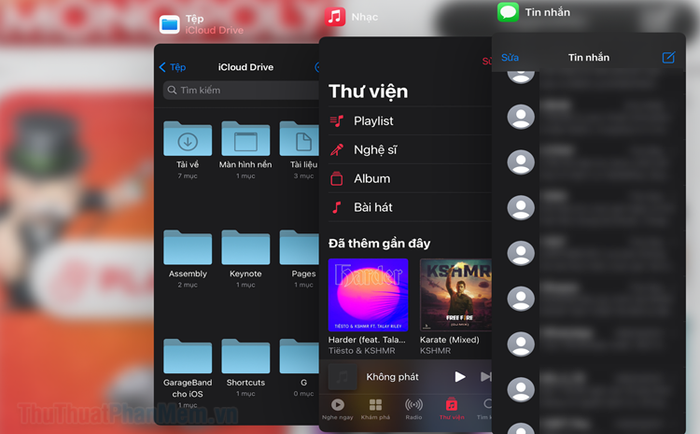Open the Tài liệu folder in Files
The width and height of the screenshot is (700, 434).
point(300,139)
